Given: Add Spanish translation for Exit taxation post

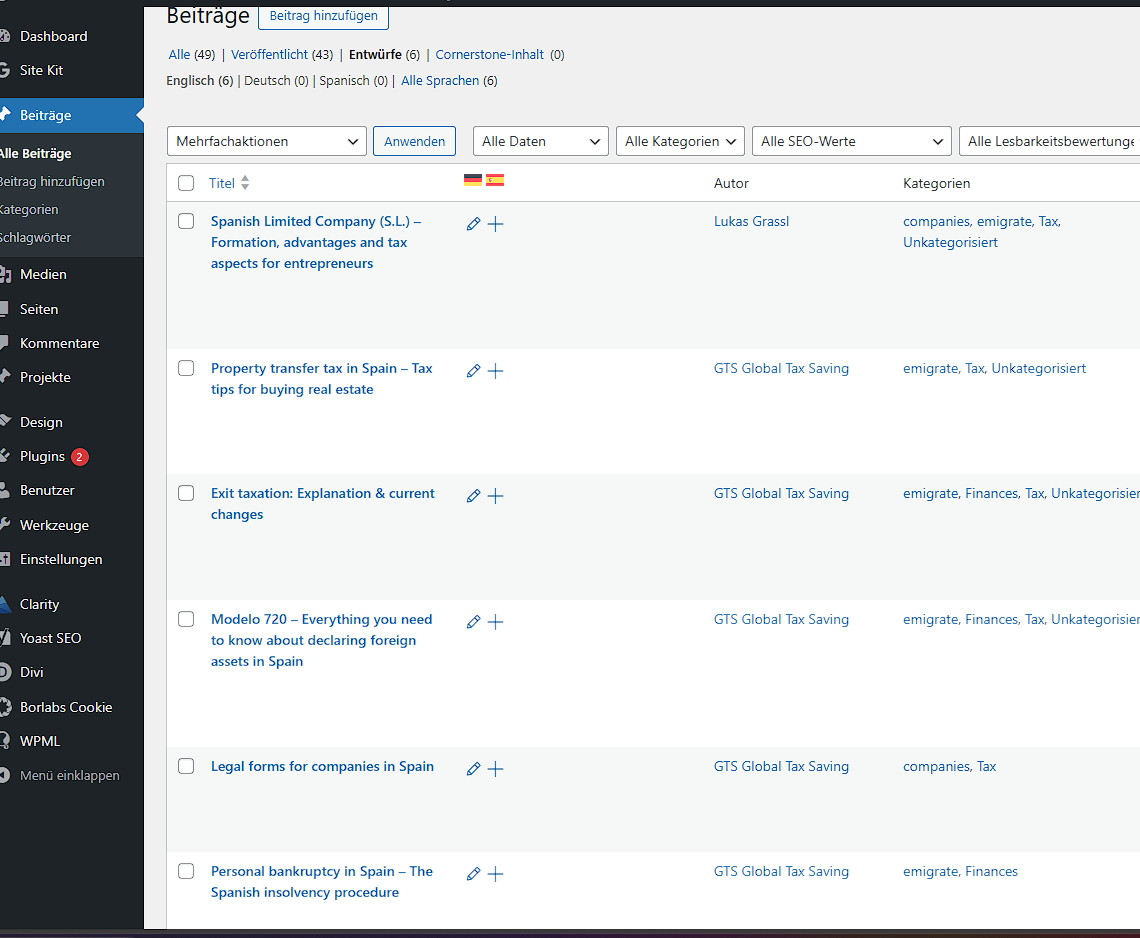Looking at the screenshot, I should click(495, 496).
